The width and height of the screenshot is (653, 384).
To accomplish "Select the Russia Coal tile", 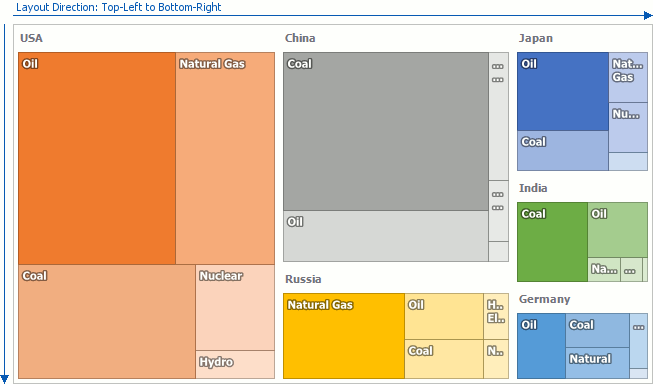I will 444,359.
